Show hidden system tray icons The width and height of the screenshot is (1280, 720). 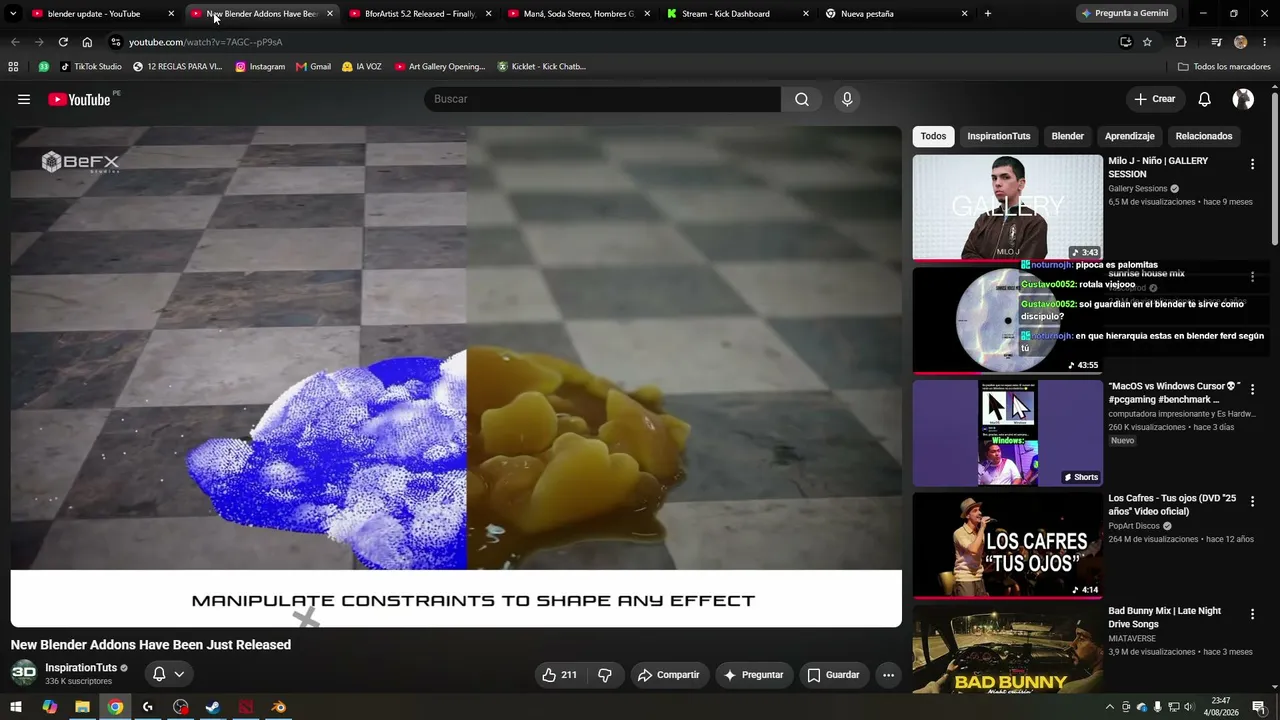point(1110,707)
